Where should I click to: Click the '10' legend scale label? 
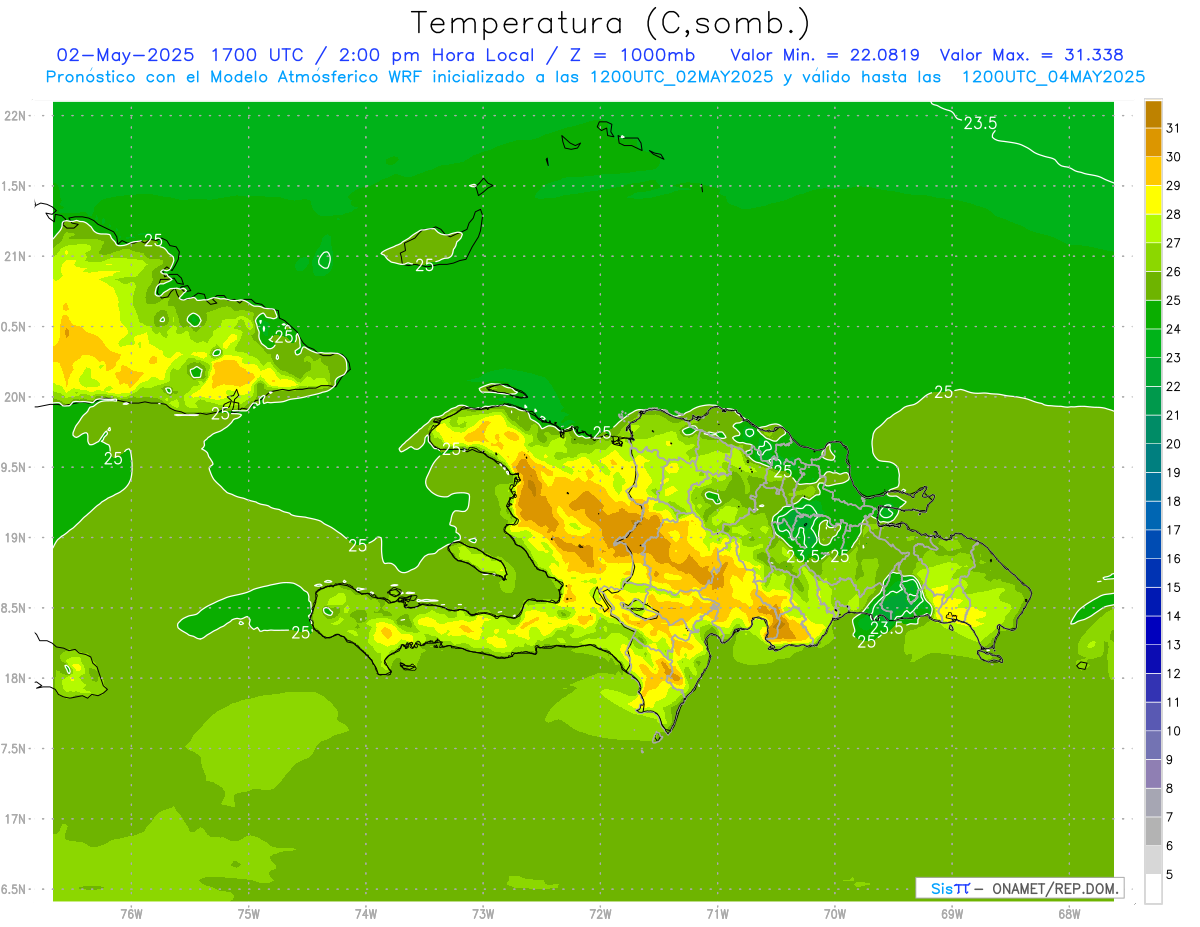tap(1173, 731)
